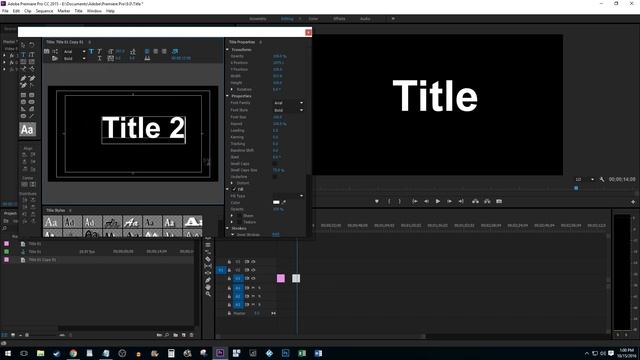Open Font Style dropdown in Title Properties
Image resolution: width=640 pixels, height=360 pixels.
pos(288,110)
